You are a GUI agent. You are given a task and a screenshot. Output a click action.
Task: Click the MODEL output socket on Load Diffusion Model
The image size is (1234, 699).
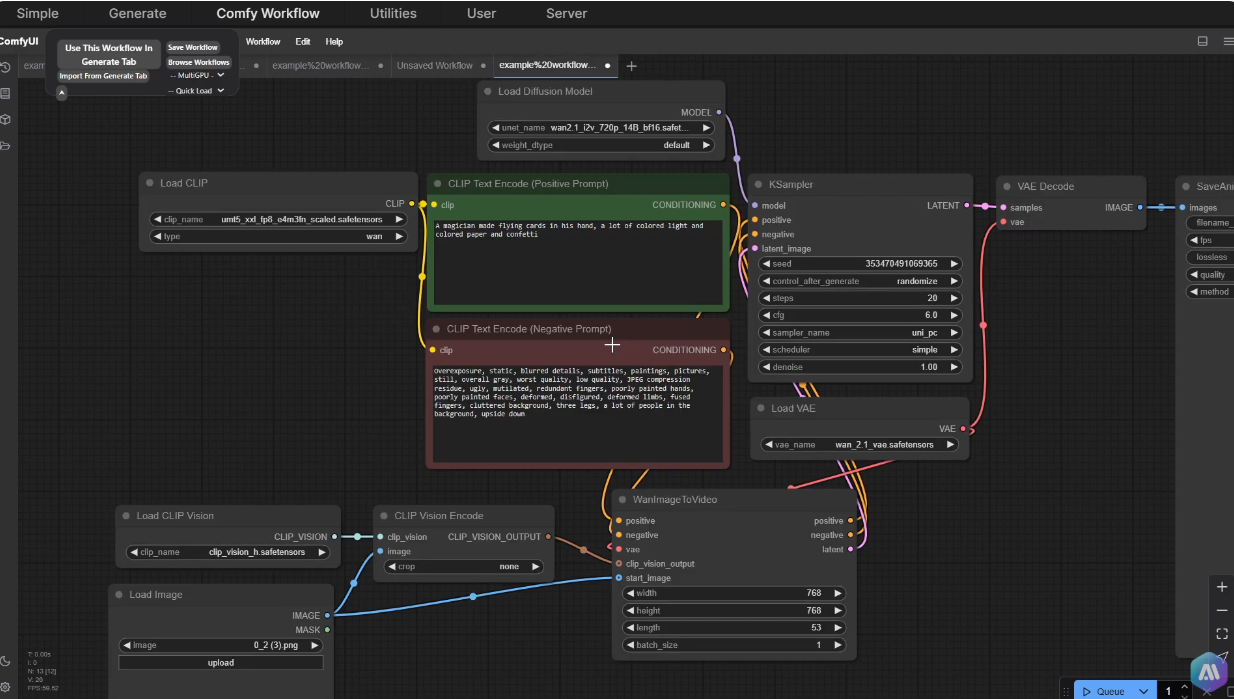pyautogui.click(x=719, y=113)
